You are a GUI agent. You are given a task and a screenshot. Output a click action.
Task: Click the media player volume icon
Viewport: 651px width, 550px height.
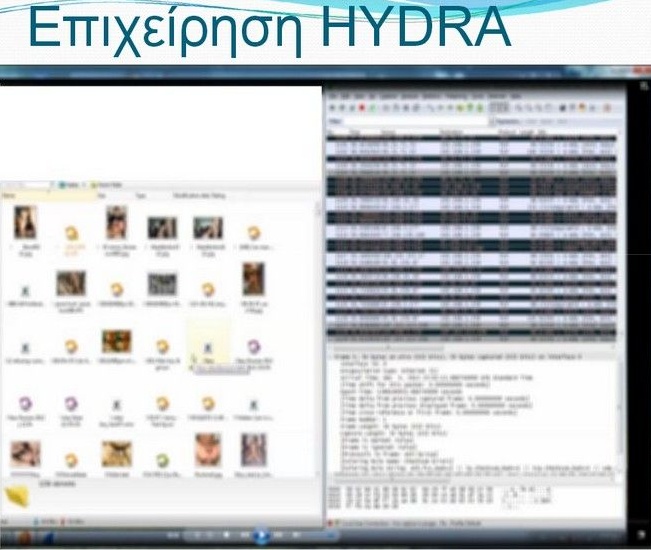pyautogui.click(x=296, y=535)
